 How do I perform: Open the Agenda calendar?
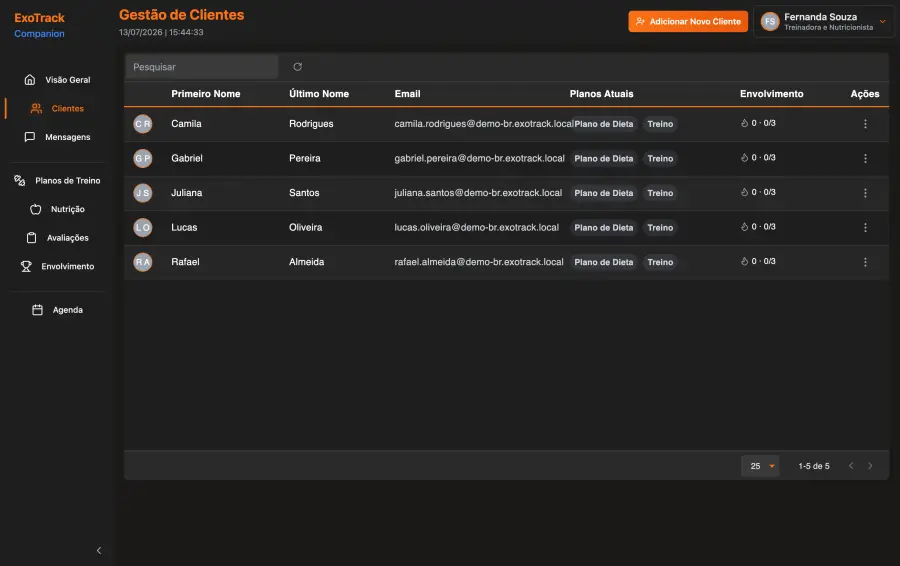click(x=57, y=310)
